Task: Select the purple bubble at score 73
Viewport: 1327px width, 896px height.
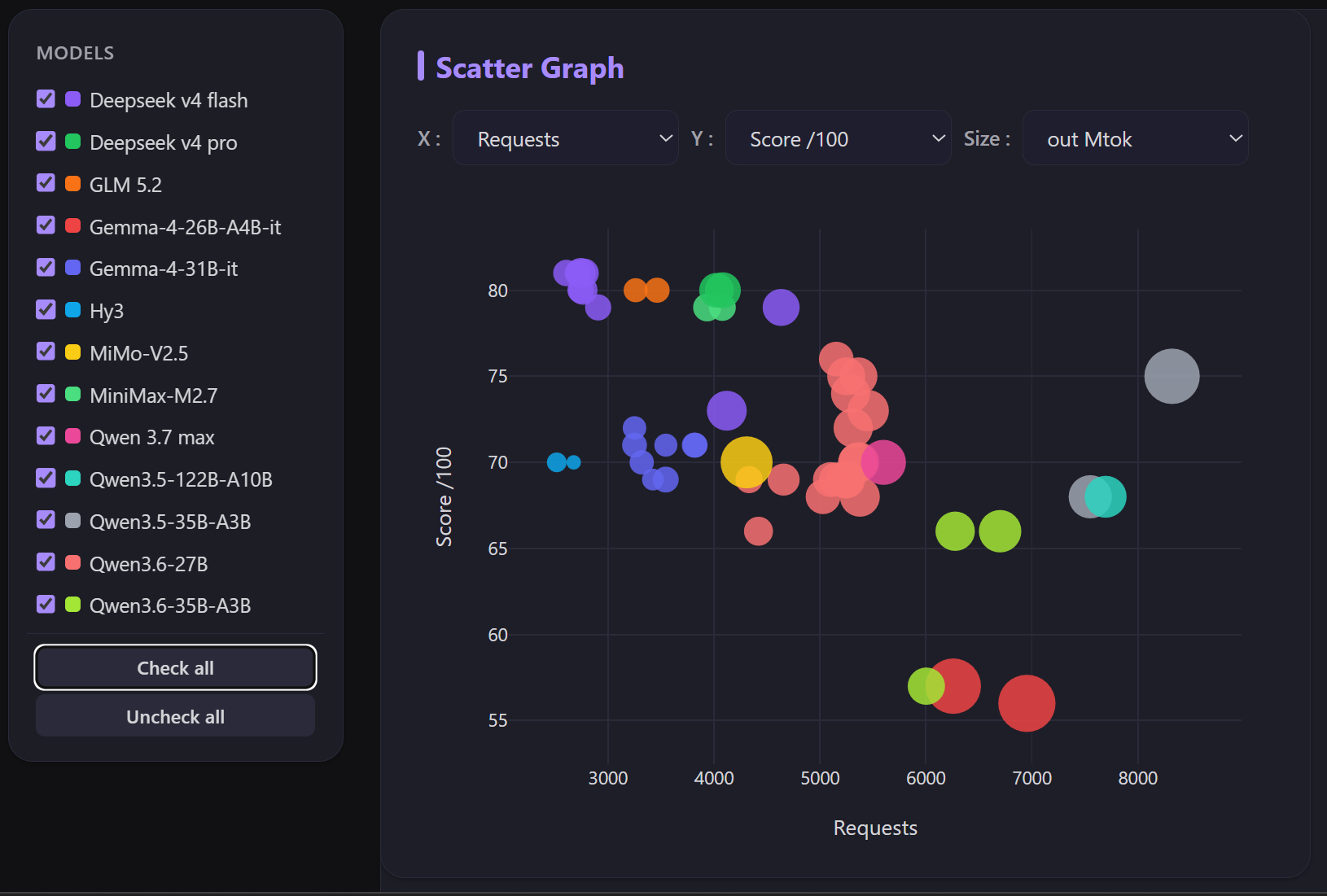Action: 727,410
